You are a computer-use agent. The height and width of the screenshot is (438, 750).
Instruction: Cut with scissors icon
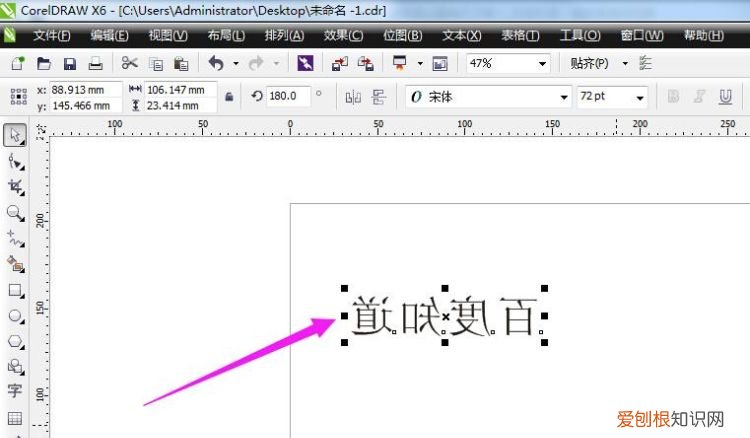coord(129,63)
